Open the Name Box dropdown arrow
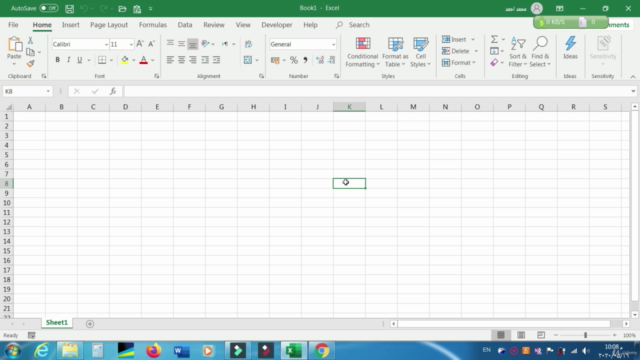 coord(48,91)
